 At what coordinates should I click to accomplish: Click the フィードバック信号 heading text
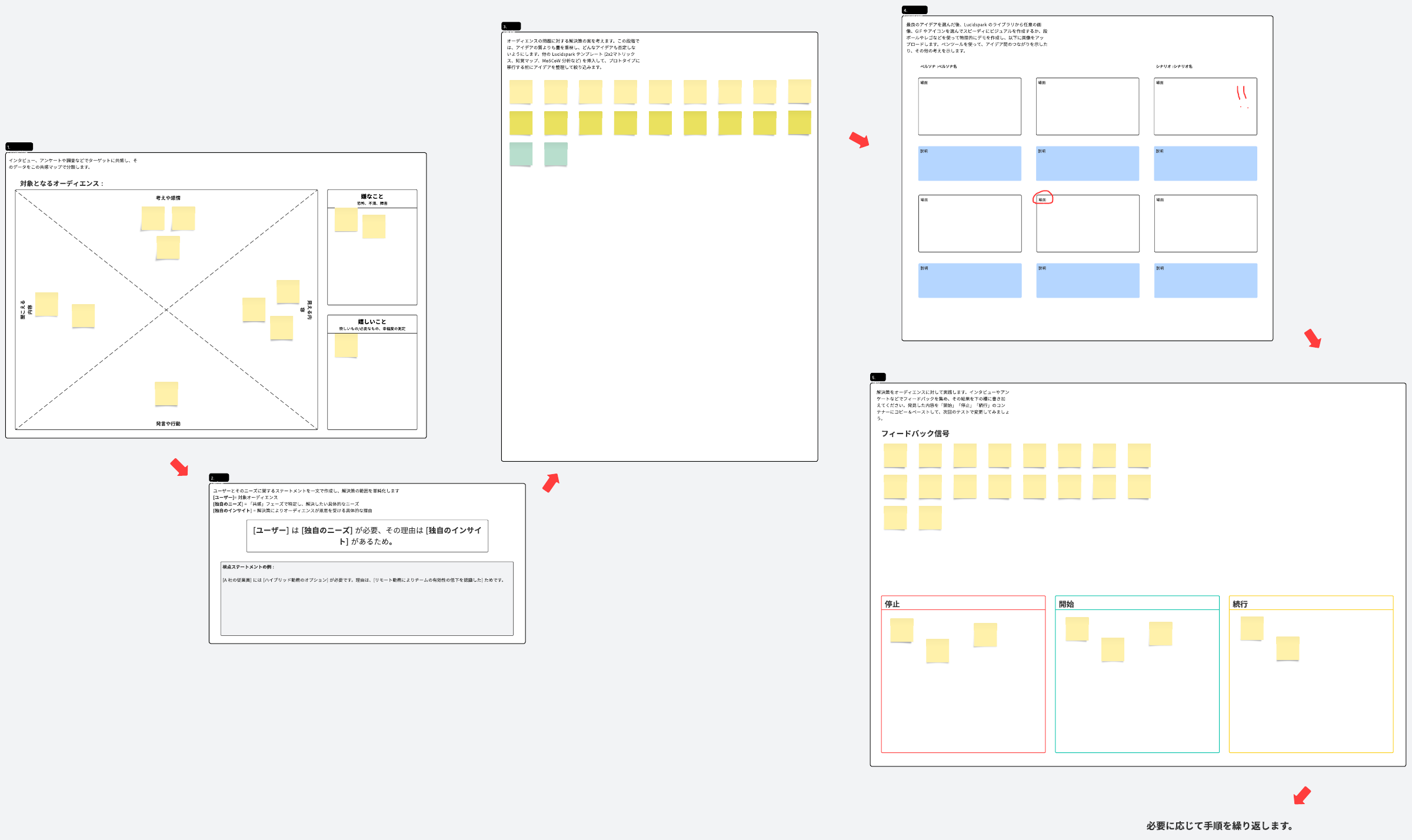pyautogui.click(x=915, y=434)
